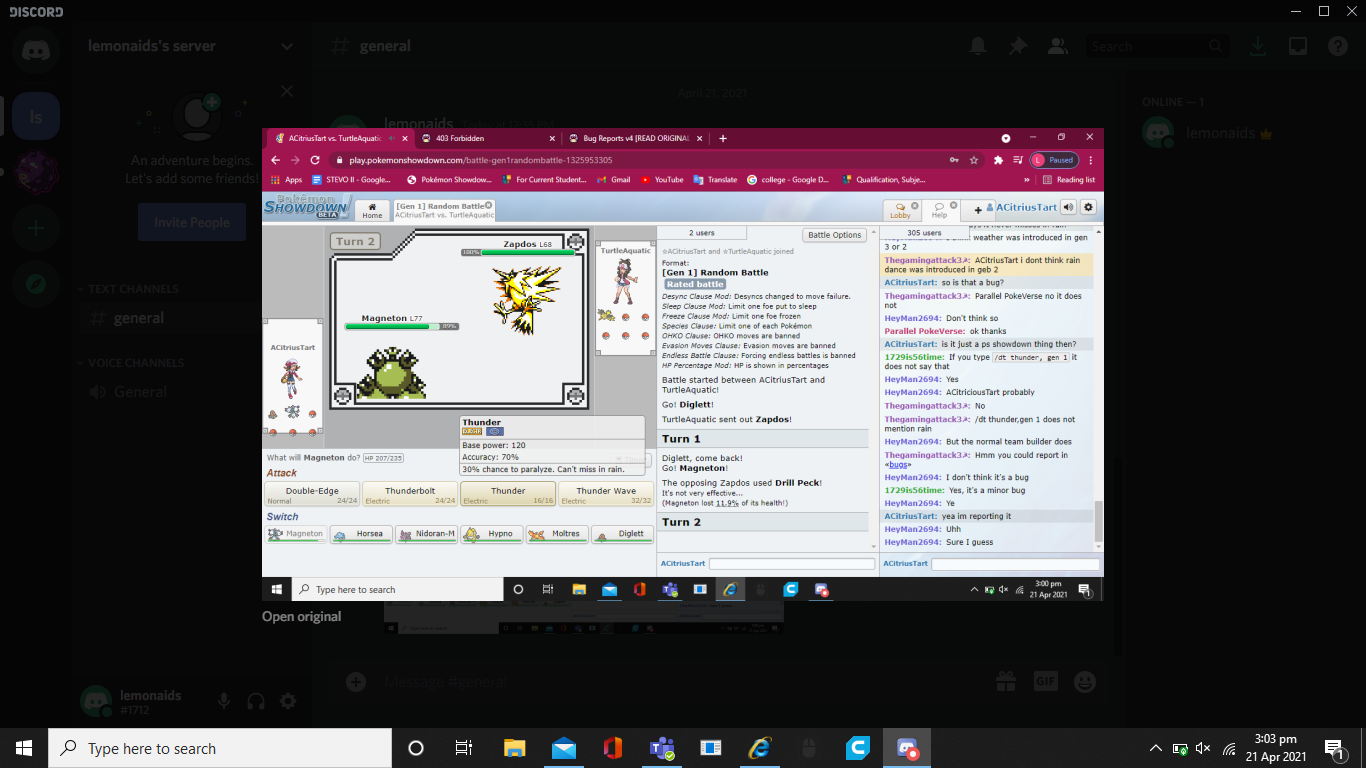
Task: Show pinned messages with the pin icon
Action: (x=1018, y=46)
